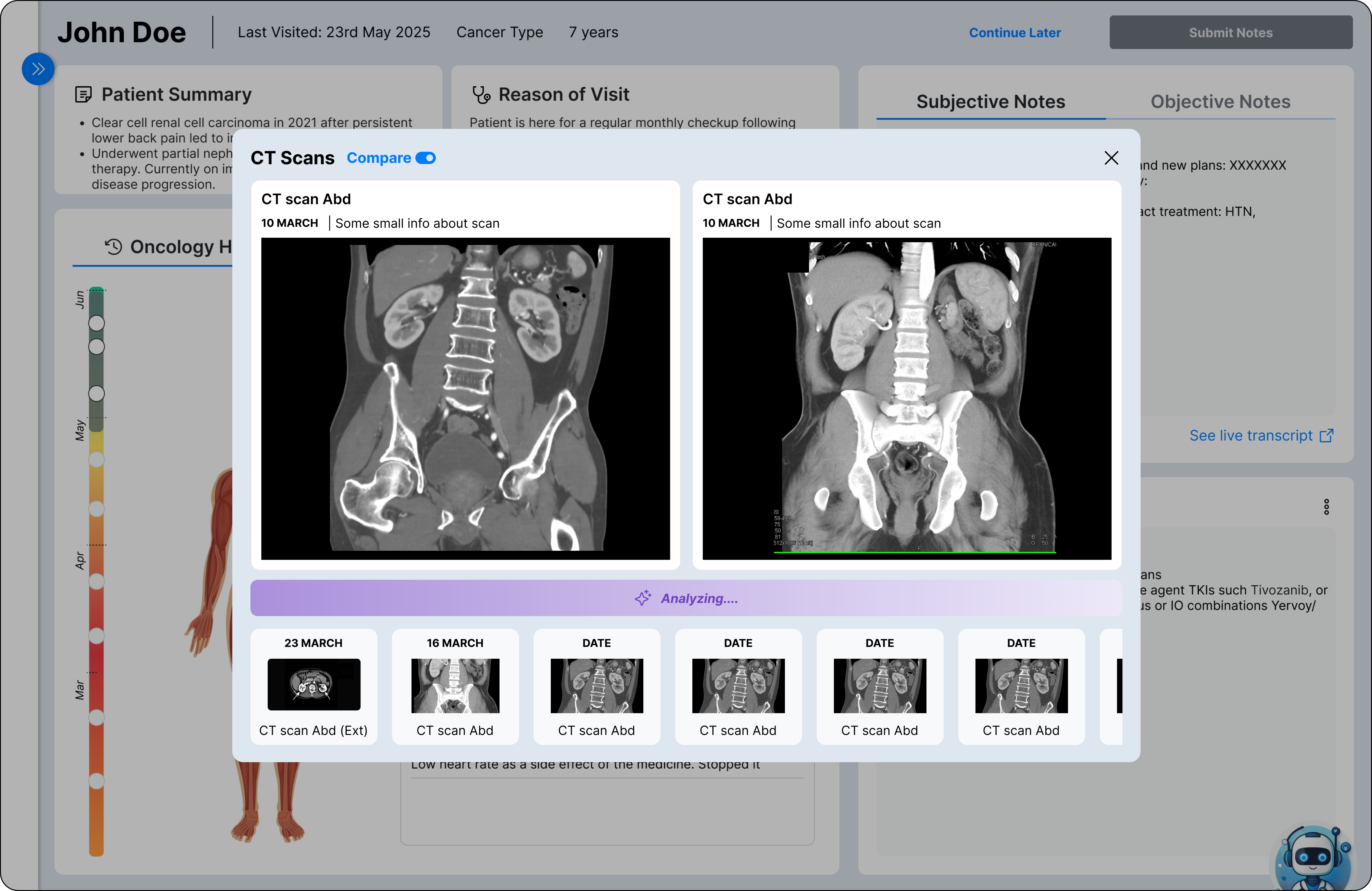
Task: Click the Patient Summary document icon
Action: [x=83, y=95]
